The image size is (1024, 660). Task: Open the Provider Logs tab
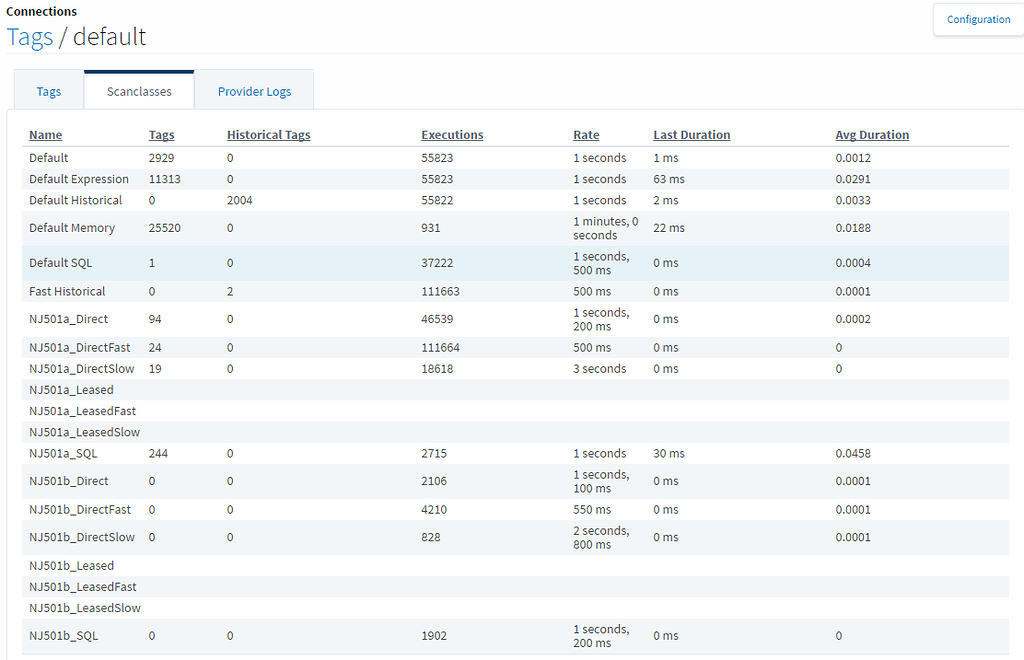pos(254,90)
